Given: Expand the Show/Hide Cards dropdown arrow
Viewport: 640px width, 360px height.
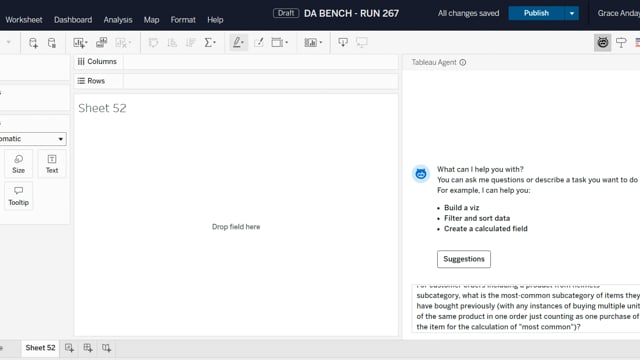Looking at the screenshot, I should 321,42.
